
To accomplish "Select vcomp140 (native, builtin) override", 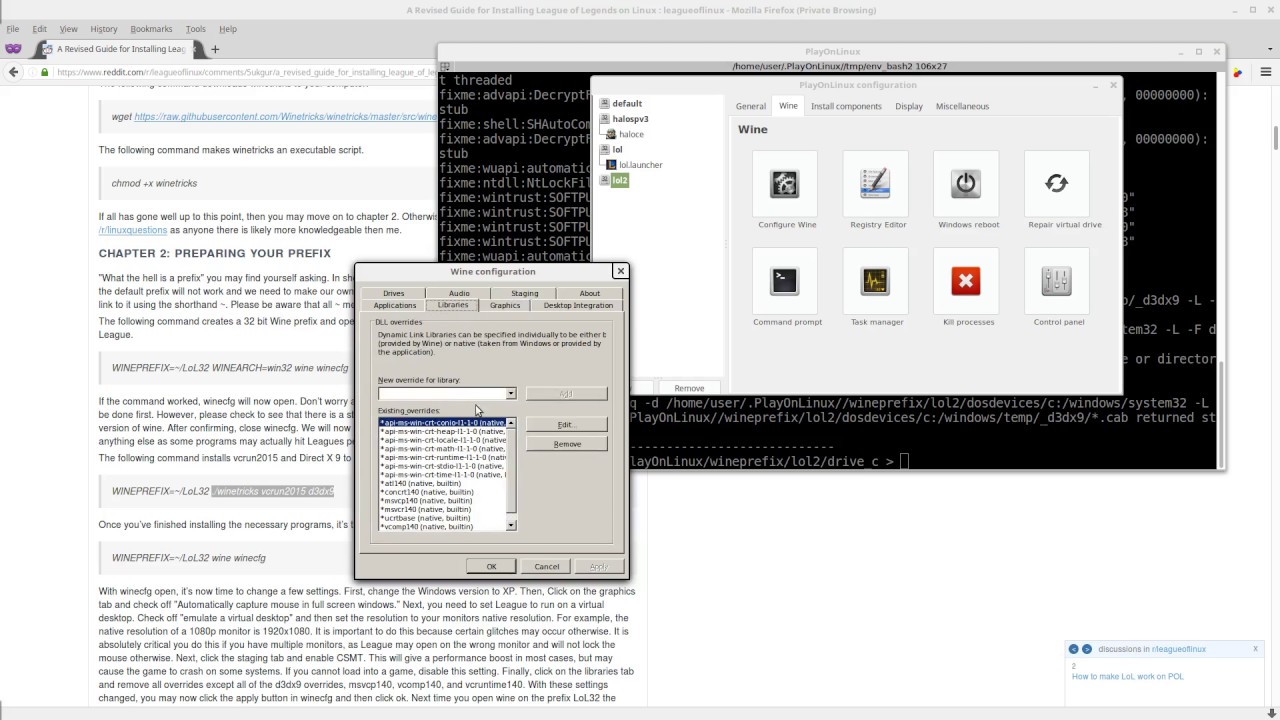I will point(442,527).
